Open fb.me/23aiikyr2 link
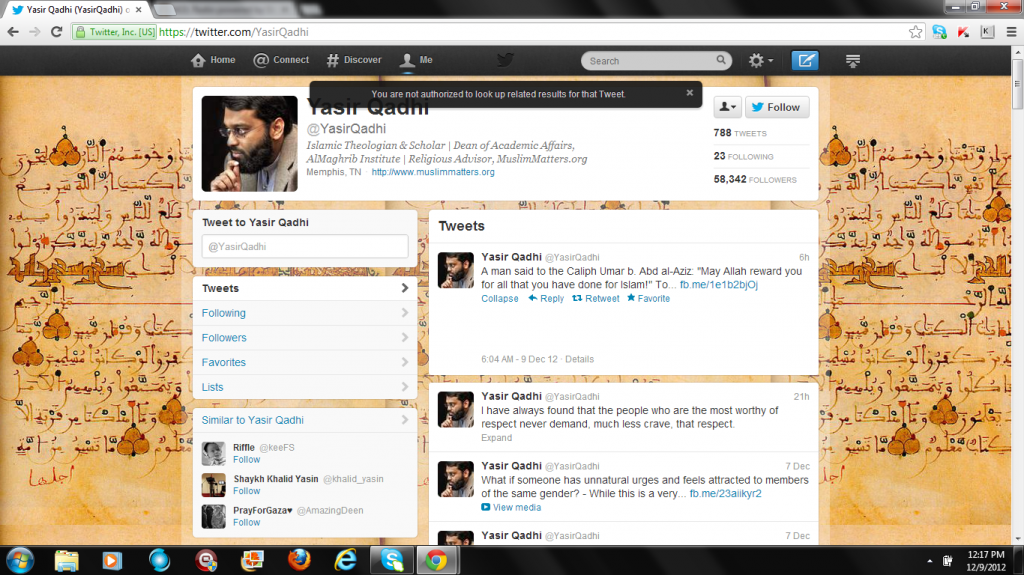Image resolution: width=1024 pixels, height=575 pixels. pos(726,494)
